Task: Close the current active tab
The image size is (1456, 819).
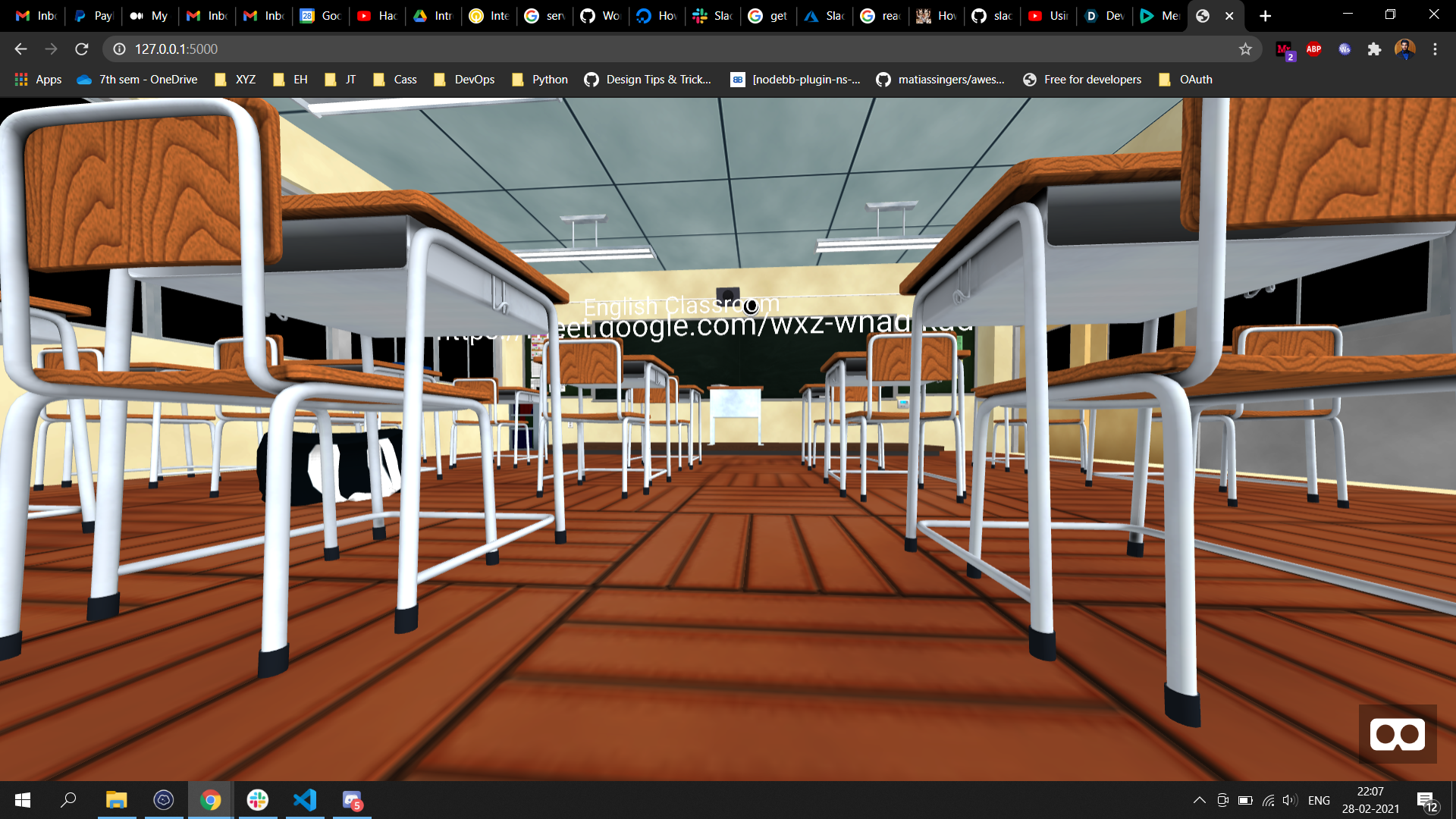Action: click(x=1229, y=16)
